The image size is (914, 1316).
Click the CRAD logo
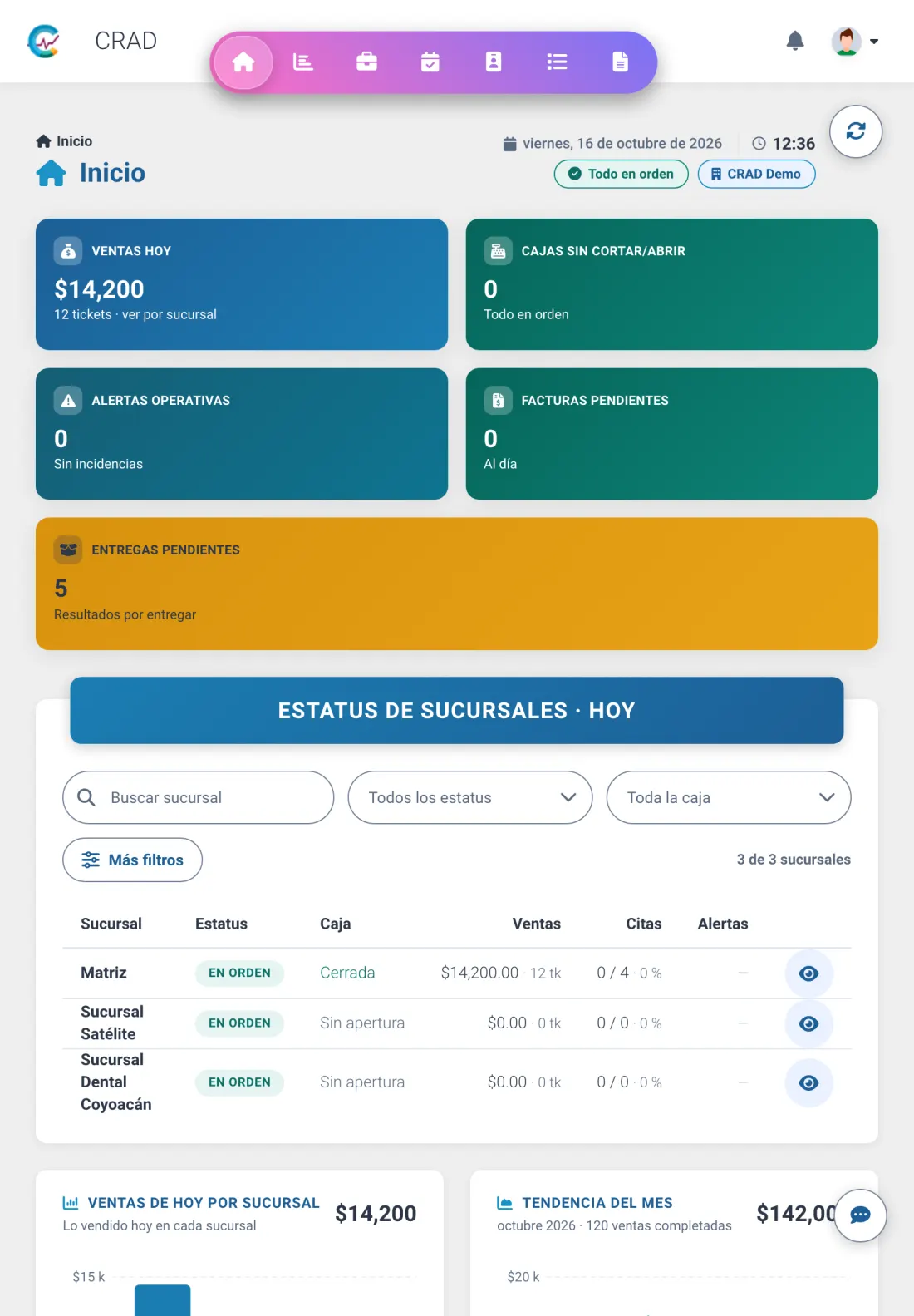[44, 41]
